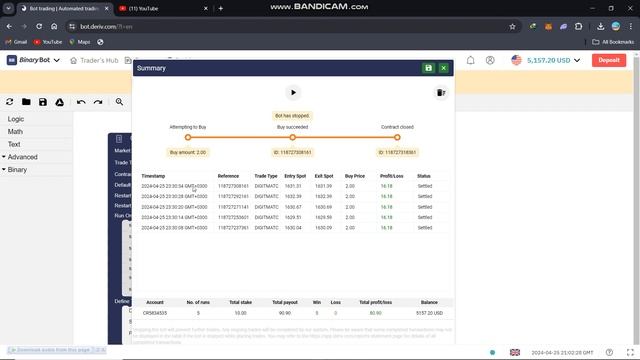
Task: Click the Timestamp column header
Action: click(153, 176)
